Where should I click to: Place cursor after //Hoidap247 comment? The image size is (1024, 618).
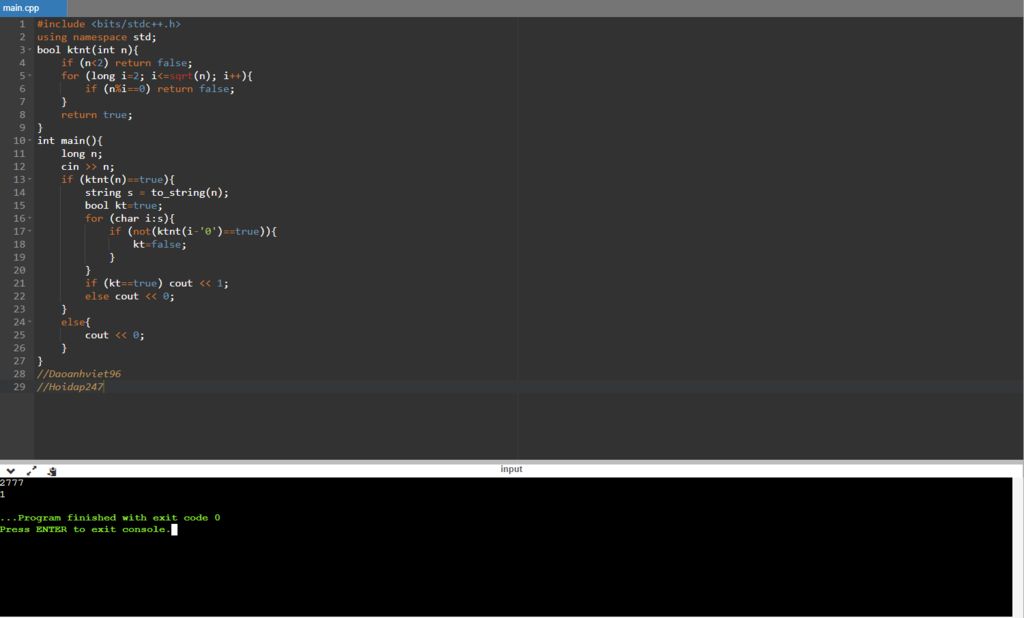104,387
